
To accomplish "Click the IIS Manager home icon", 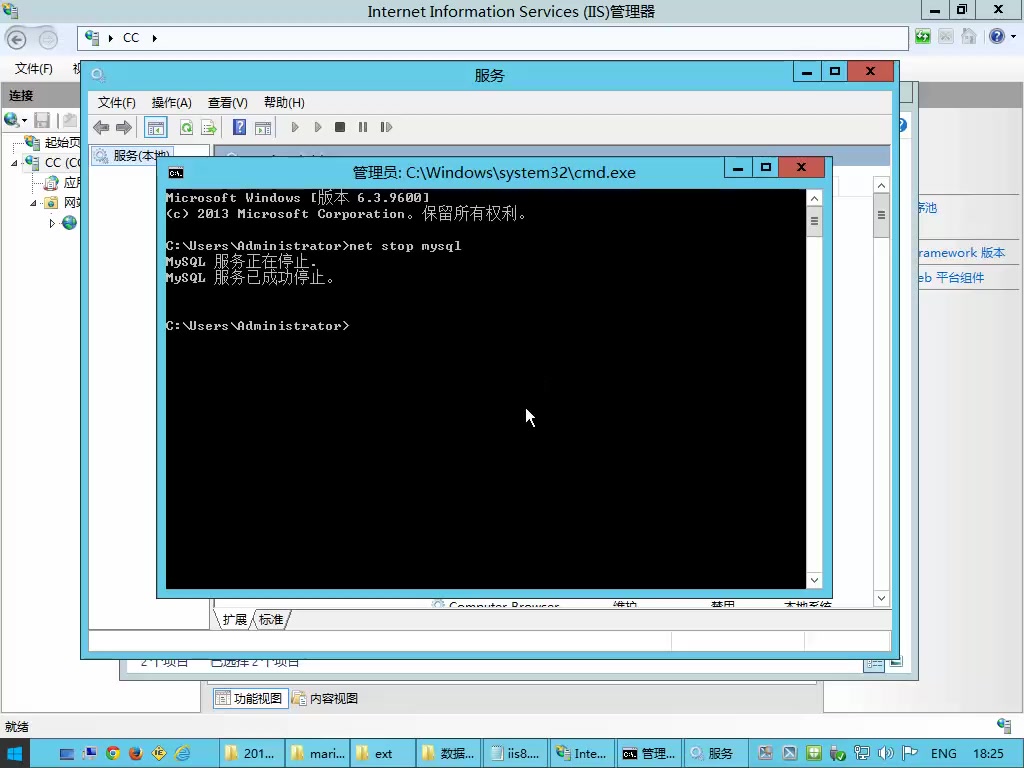I will click(968, 37).
